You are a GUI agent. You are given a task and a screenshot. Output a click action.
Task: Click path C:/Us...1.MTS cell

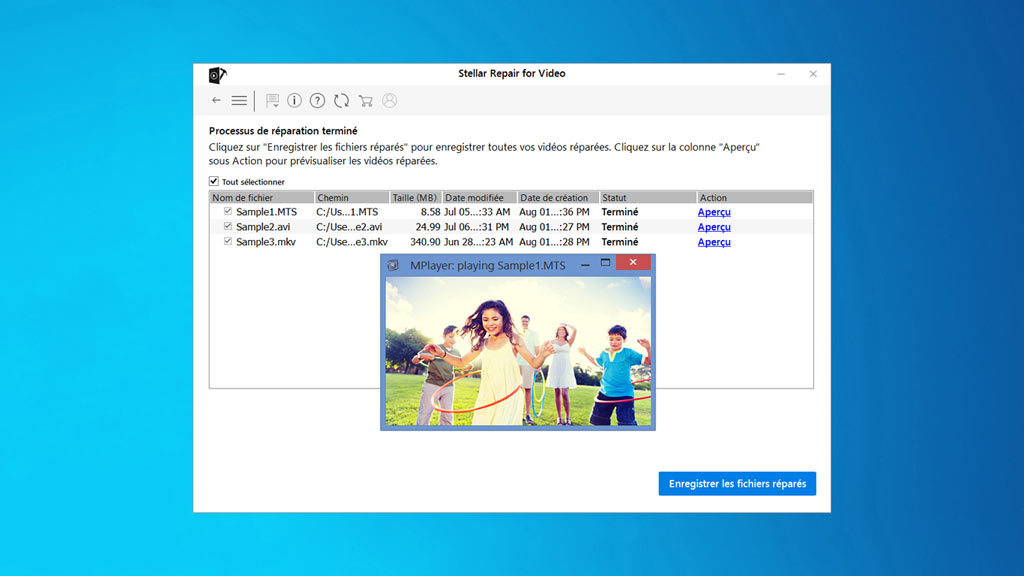347,212
